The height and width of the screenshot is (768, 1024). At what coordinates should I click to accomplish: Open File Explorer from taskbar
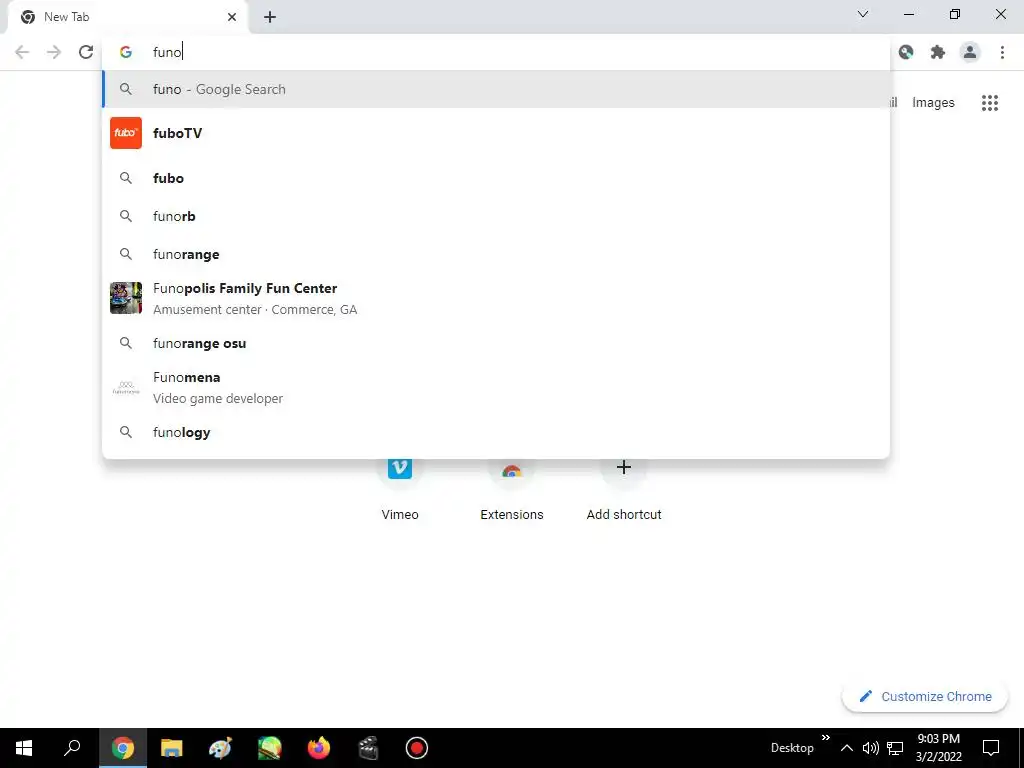[172, 748]
